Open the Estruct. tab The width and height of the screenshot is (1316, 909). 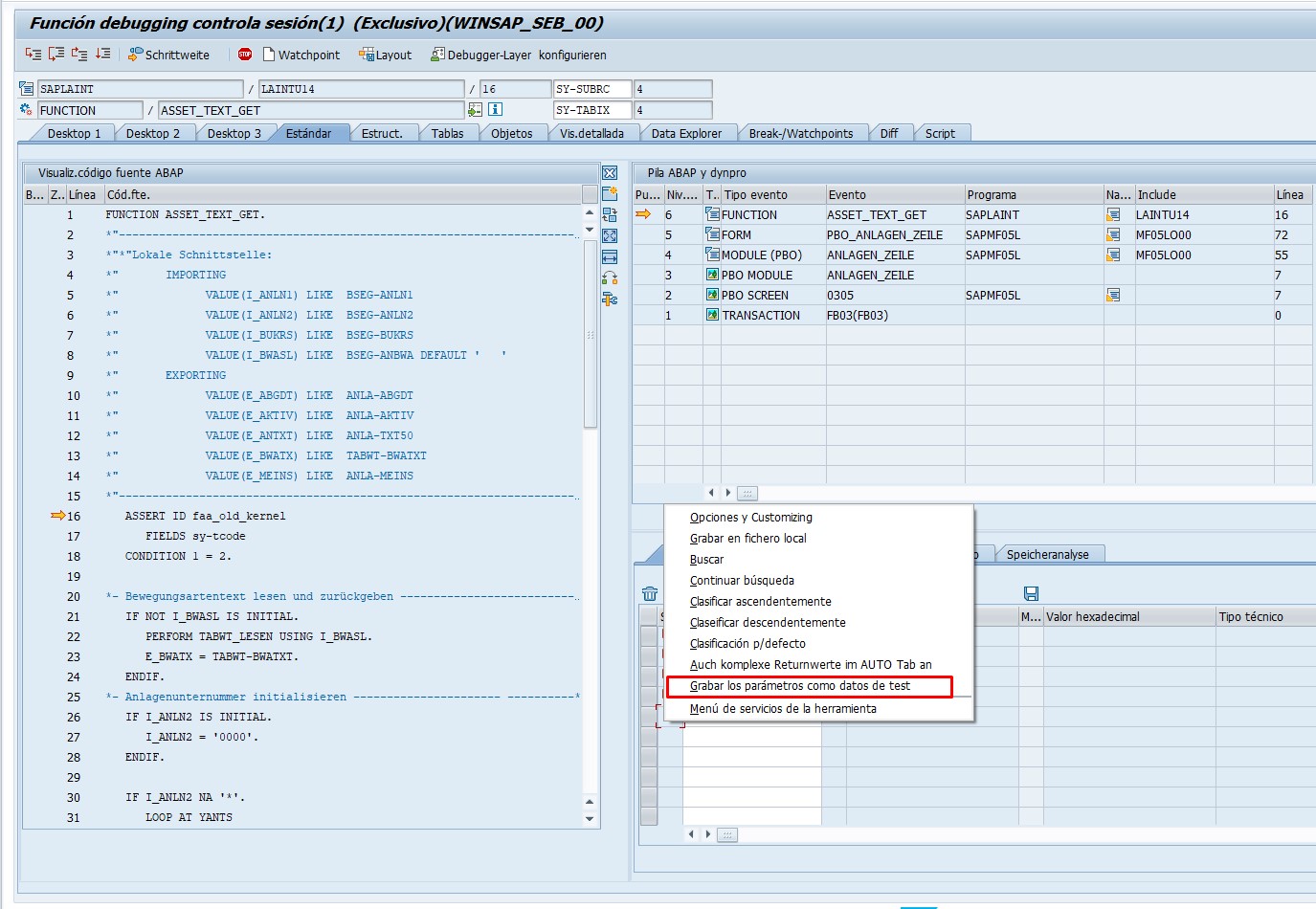pyautogui.click(x=382, y=133)
